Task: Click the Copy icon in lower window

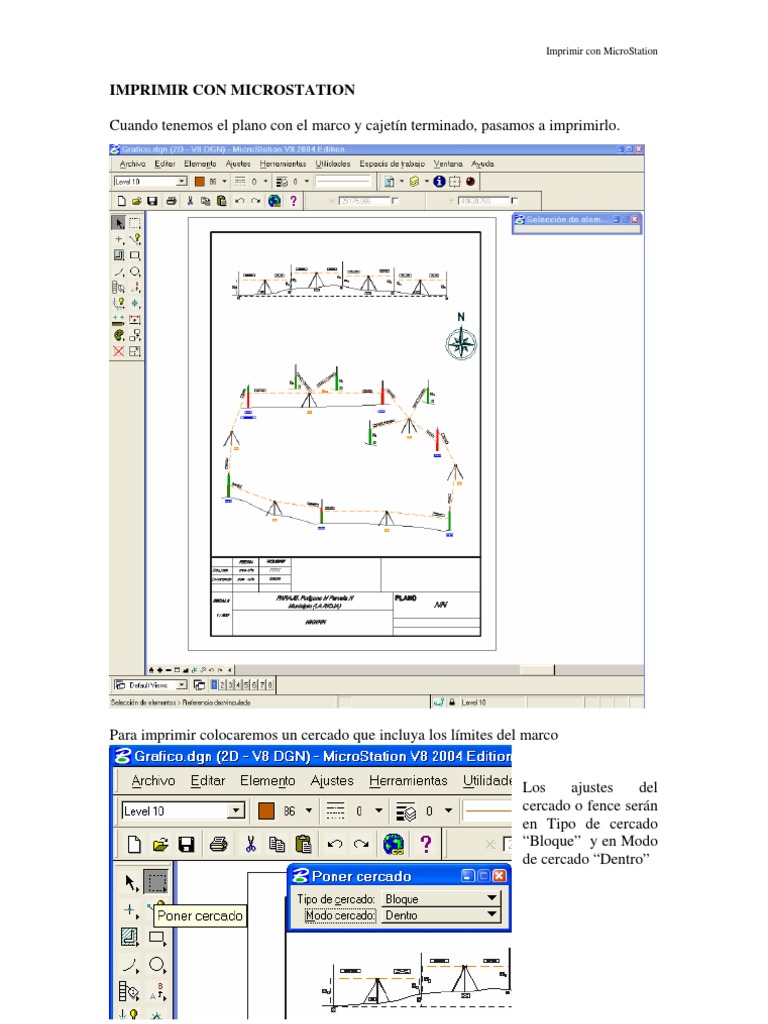Action: pyautogui.click(x=277, y=844)
